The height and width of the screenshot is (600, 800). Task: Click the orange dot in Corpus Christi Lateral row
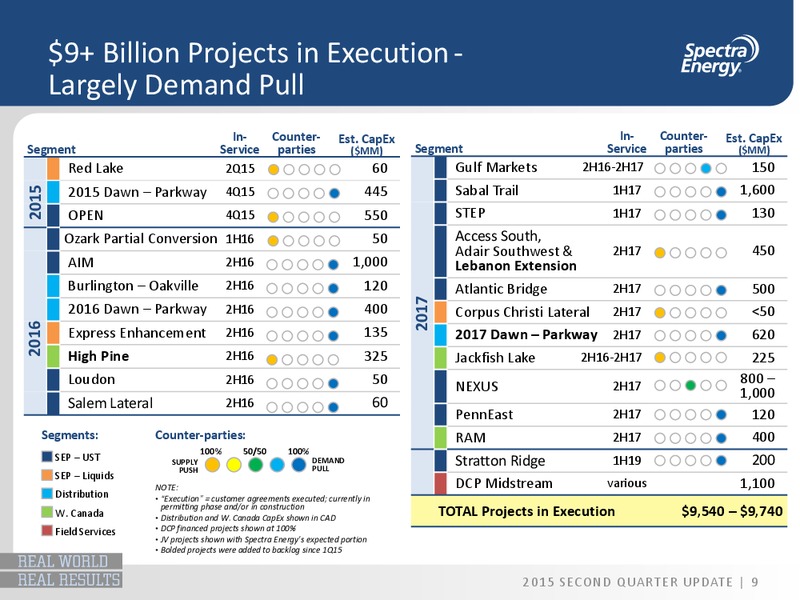point(660,312)
